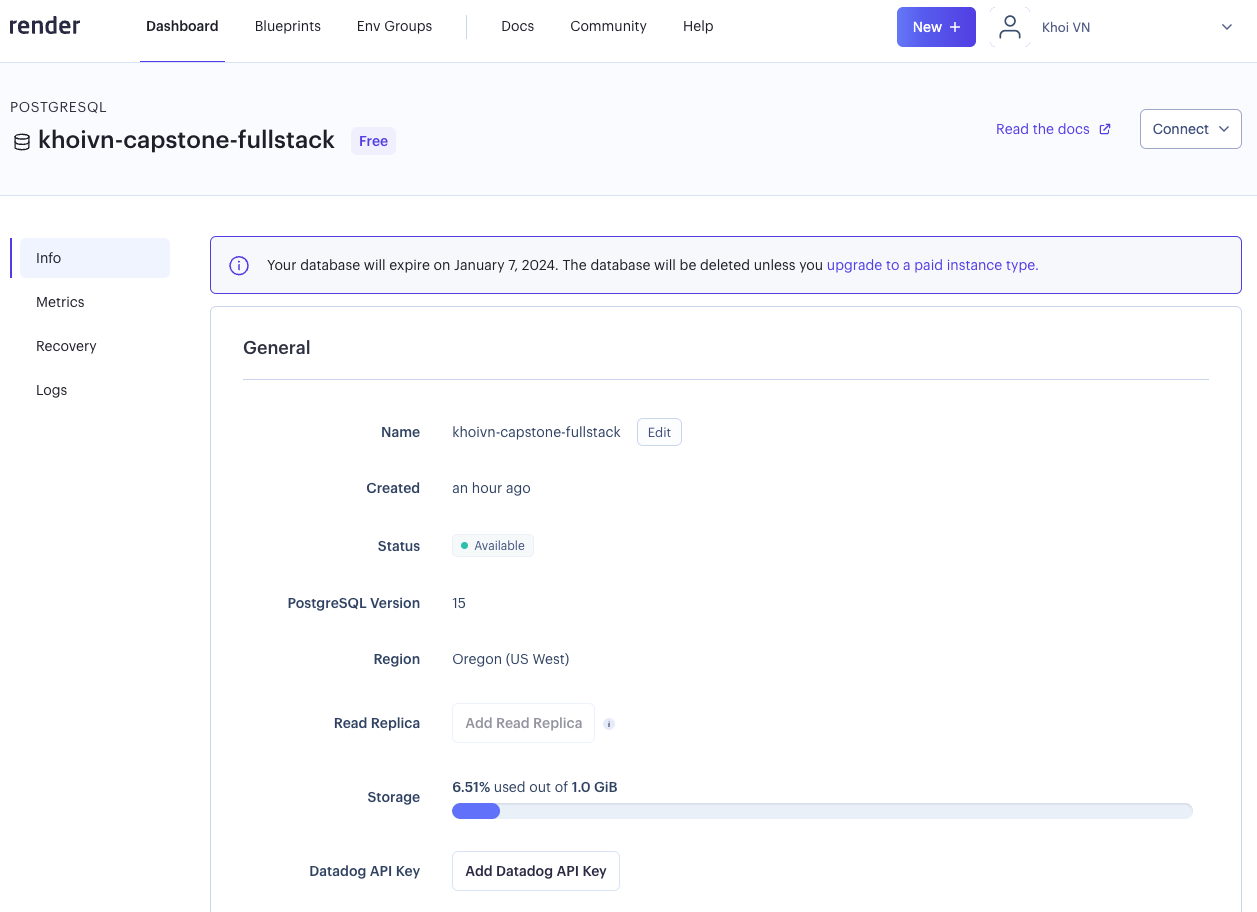
Task: Click the 'an hour ago' created value
Action: click(x=491, y=488)
